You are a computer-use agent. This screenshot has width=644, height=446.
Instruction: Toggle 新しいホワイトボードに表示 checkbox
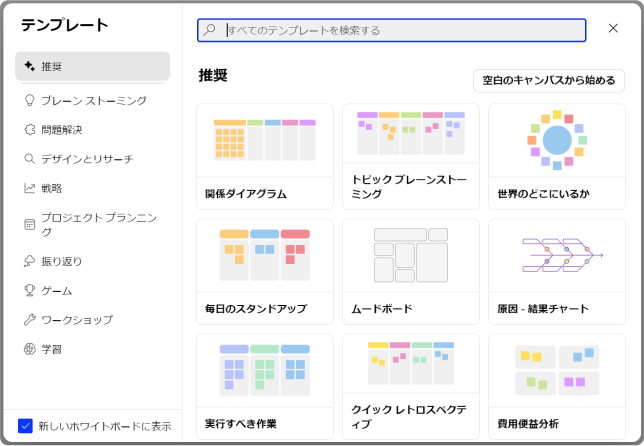[25, 425]
